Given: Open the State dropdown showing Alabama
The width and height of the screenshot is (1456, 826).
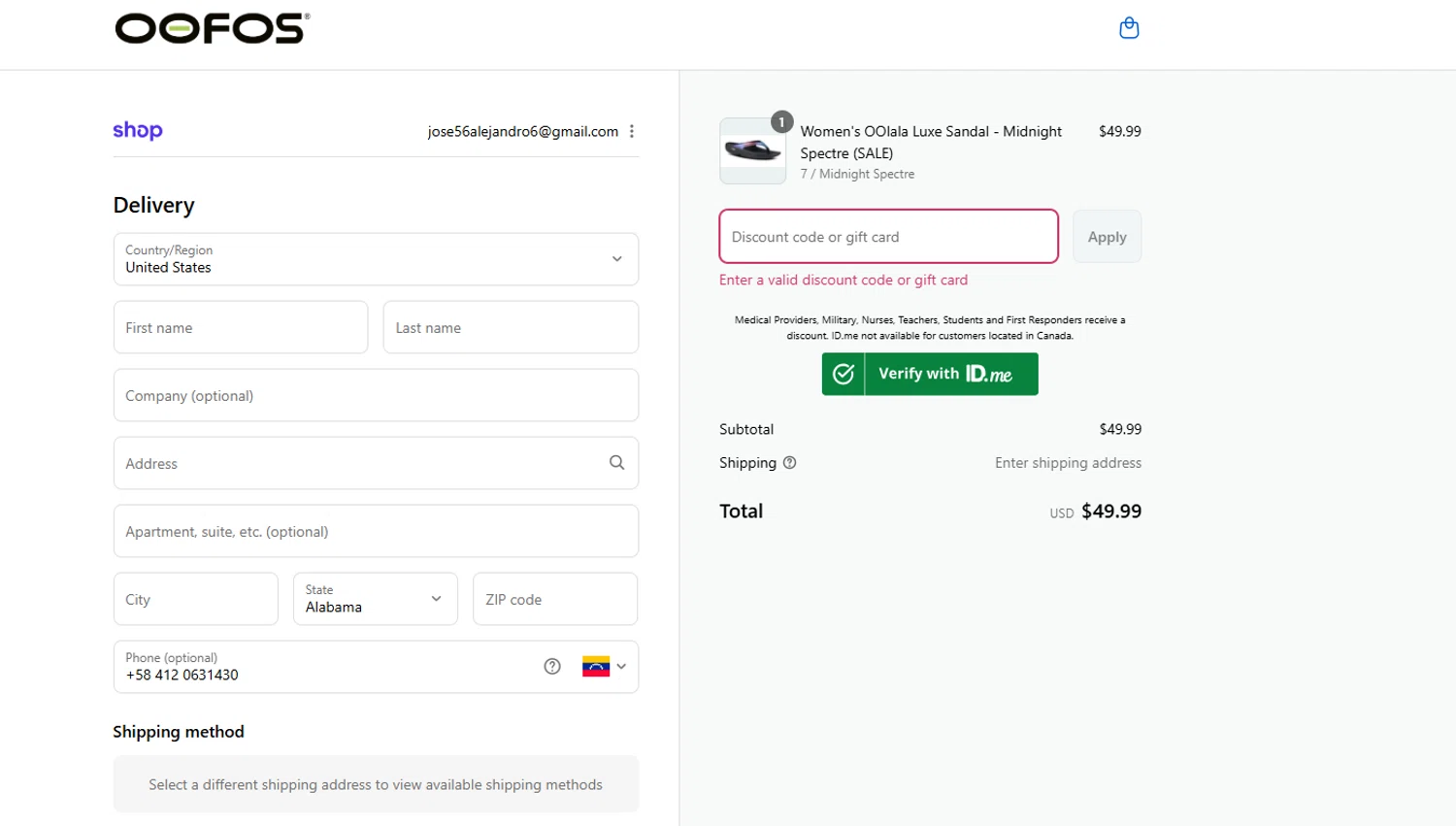Looking at the screenshot, I should tap(375, 599).
